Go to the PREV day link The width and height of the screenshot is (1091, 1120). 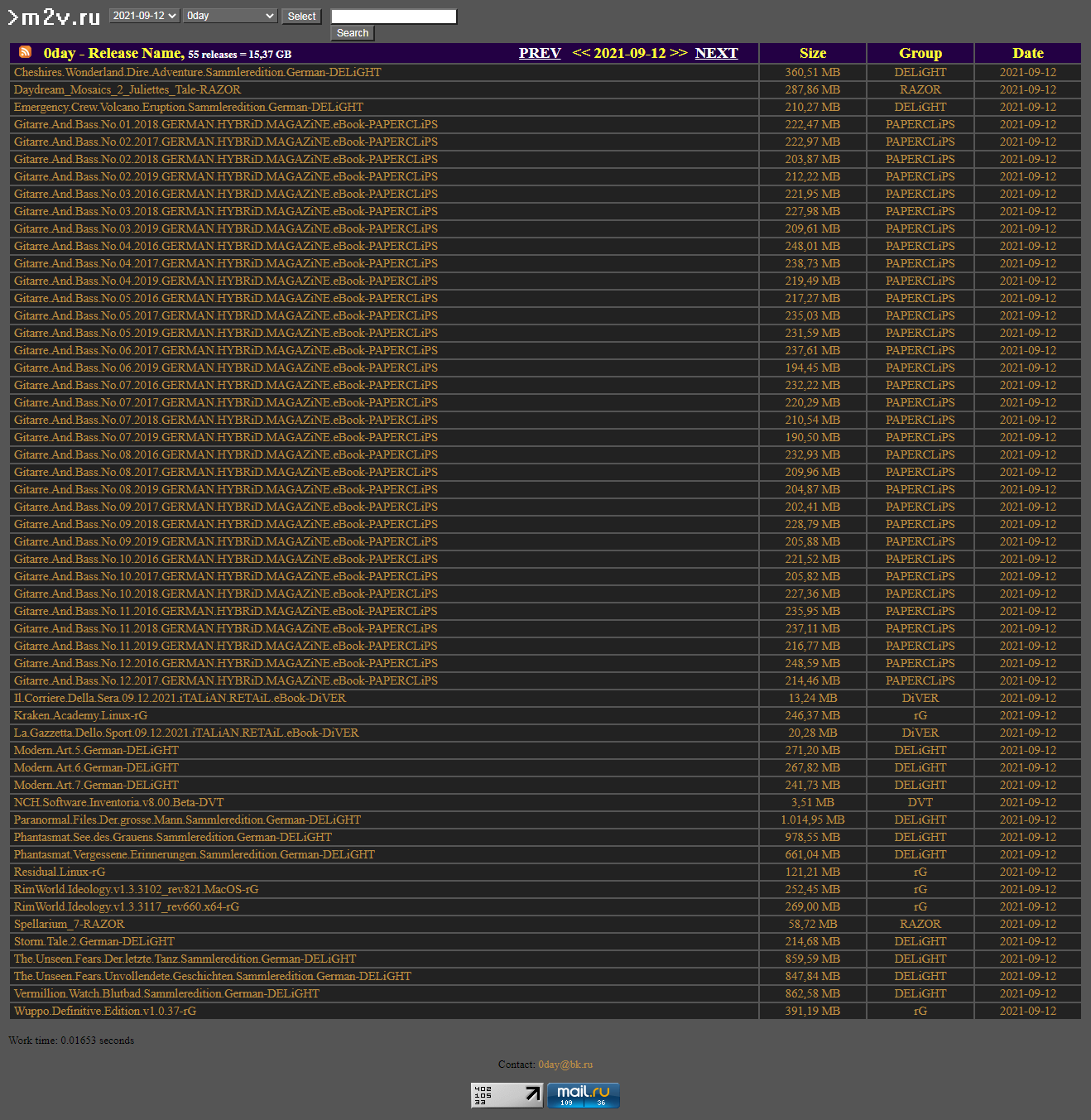(540, 53)
